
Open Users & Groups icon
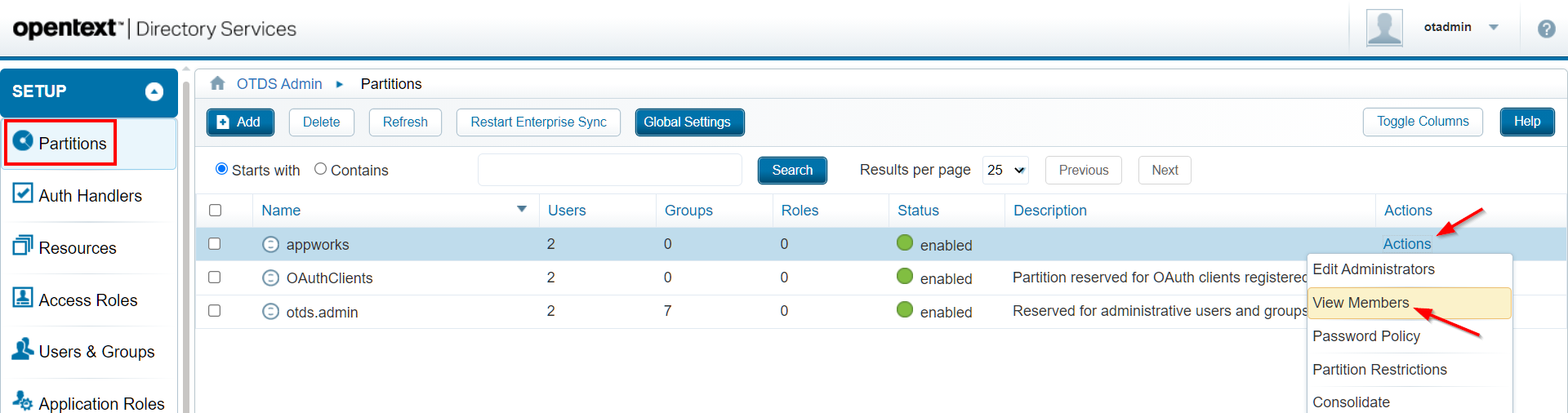coord(23,349)
